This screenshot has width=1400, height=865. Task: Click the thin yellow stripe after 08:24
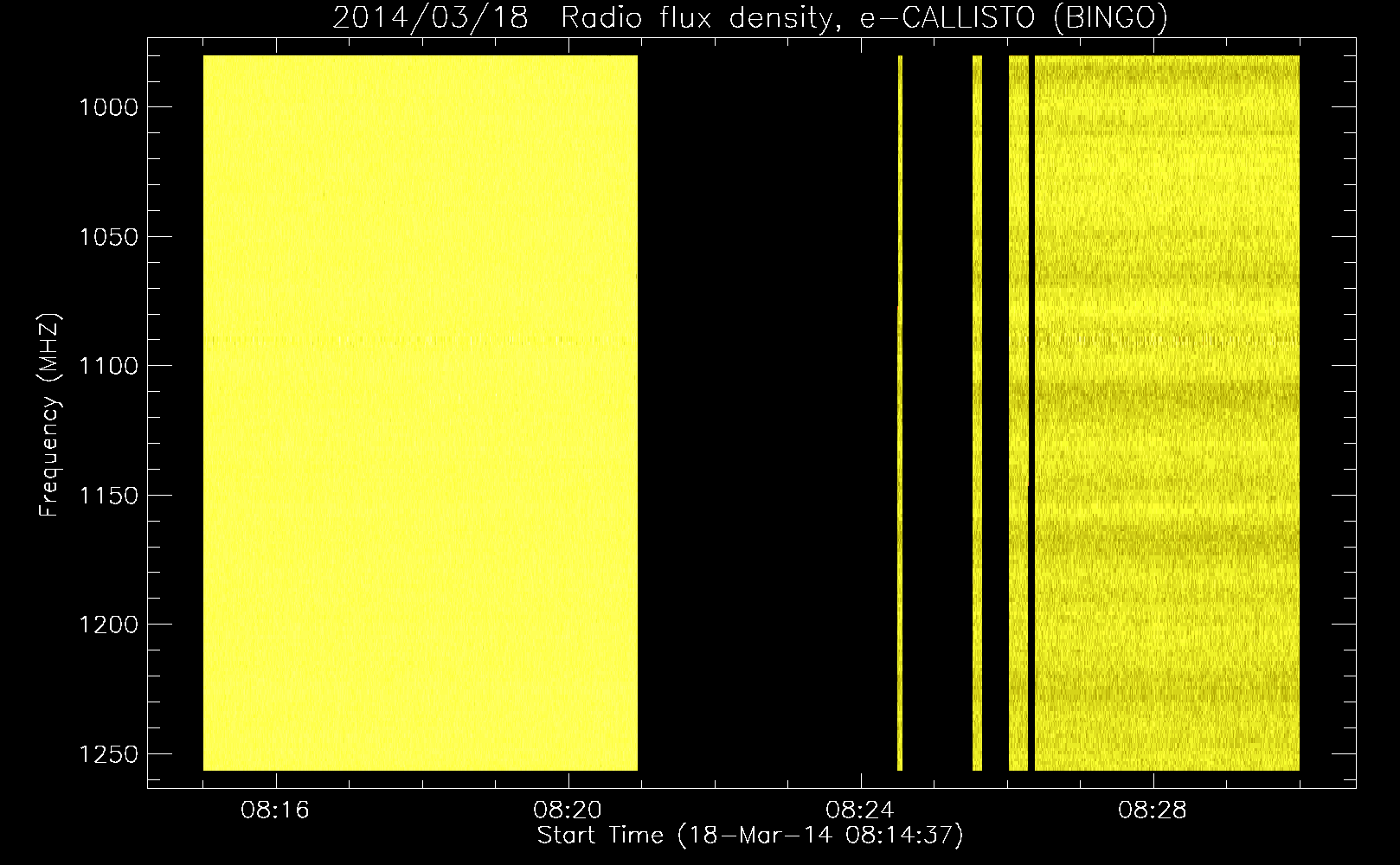click(x=900, y=413)
